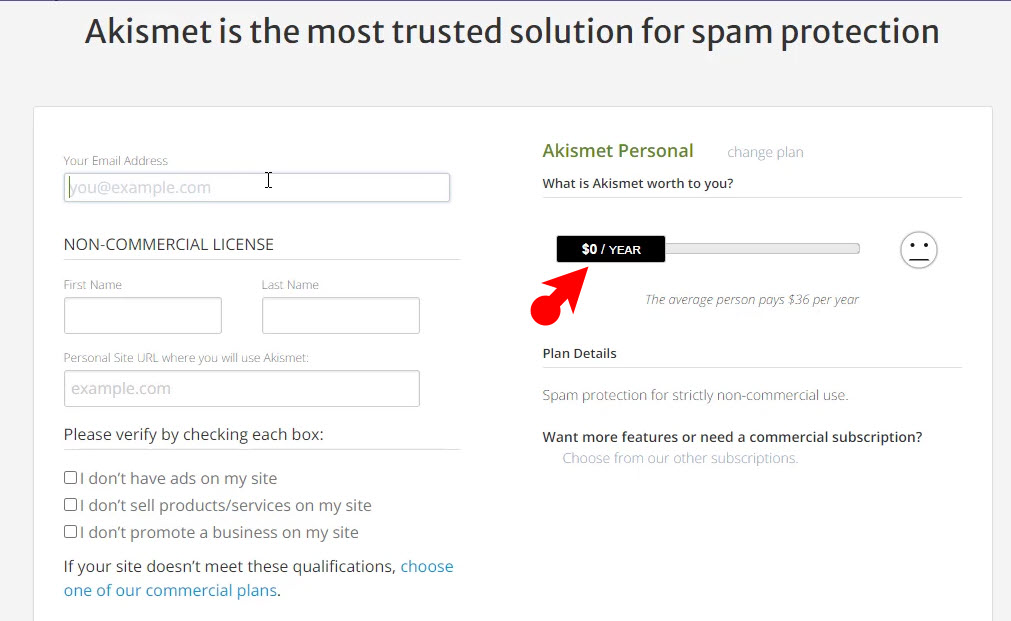Click the Last Name input box
The width and height of the screenshot is (1011, 621).
(340, 315)
